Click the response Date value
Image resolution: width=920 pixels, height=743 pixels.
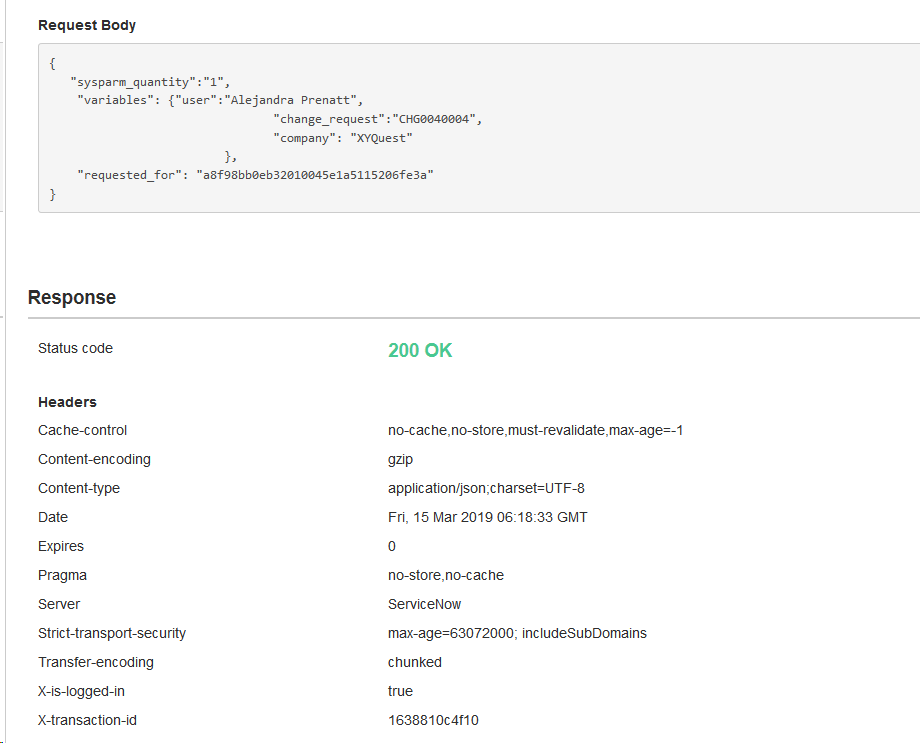point(487,517)
